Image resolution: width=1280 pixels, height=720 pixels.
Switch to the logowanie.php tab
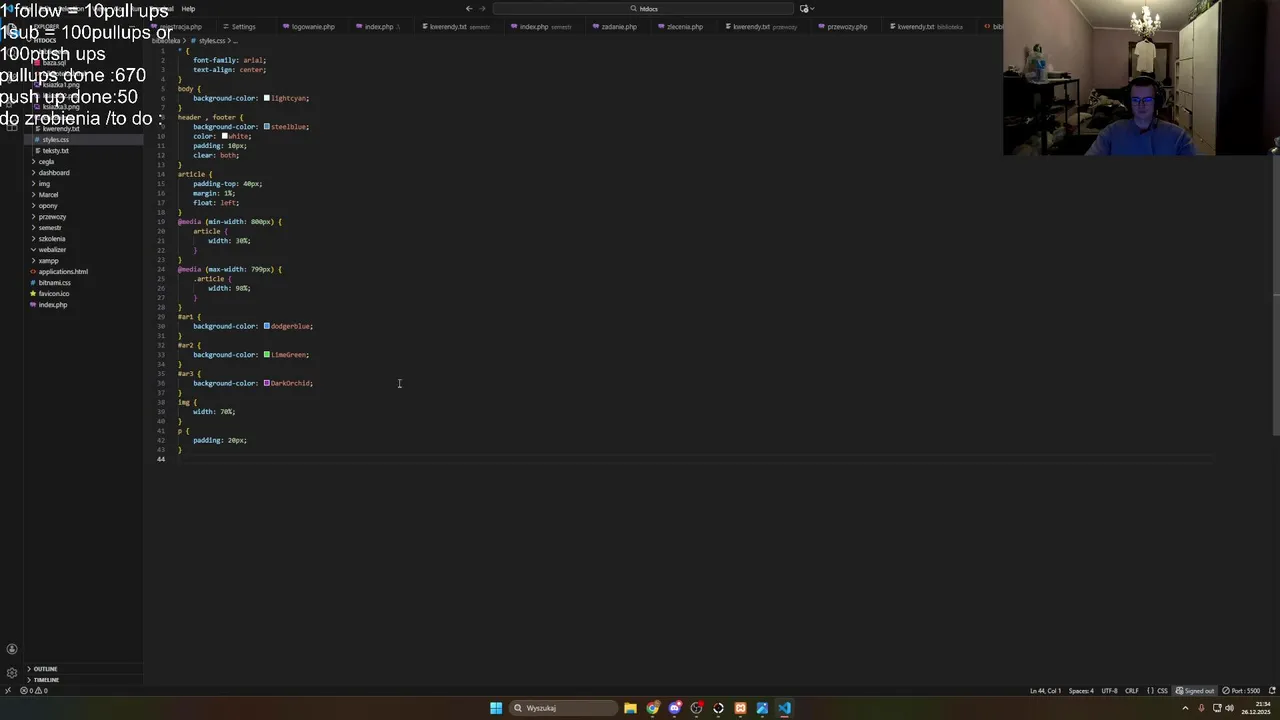point(313,27)
